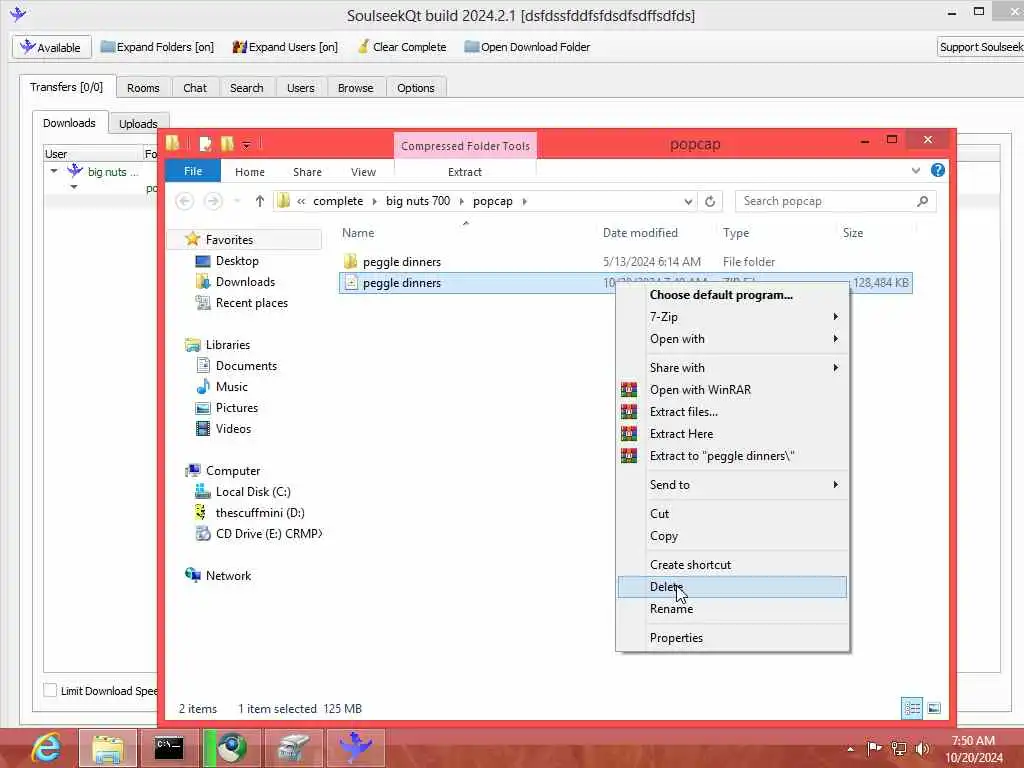The height and width of the screenshot is (768, 1024).
Task: Collapse the big nuts user row
Action: [x=54, y=171]
